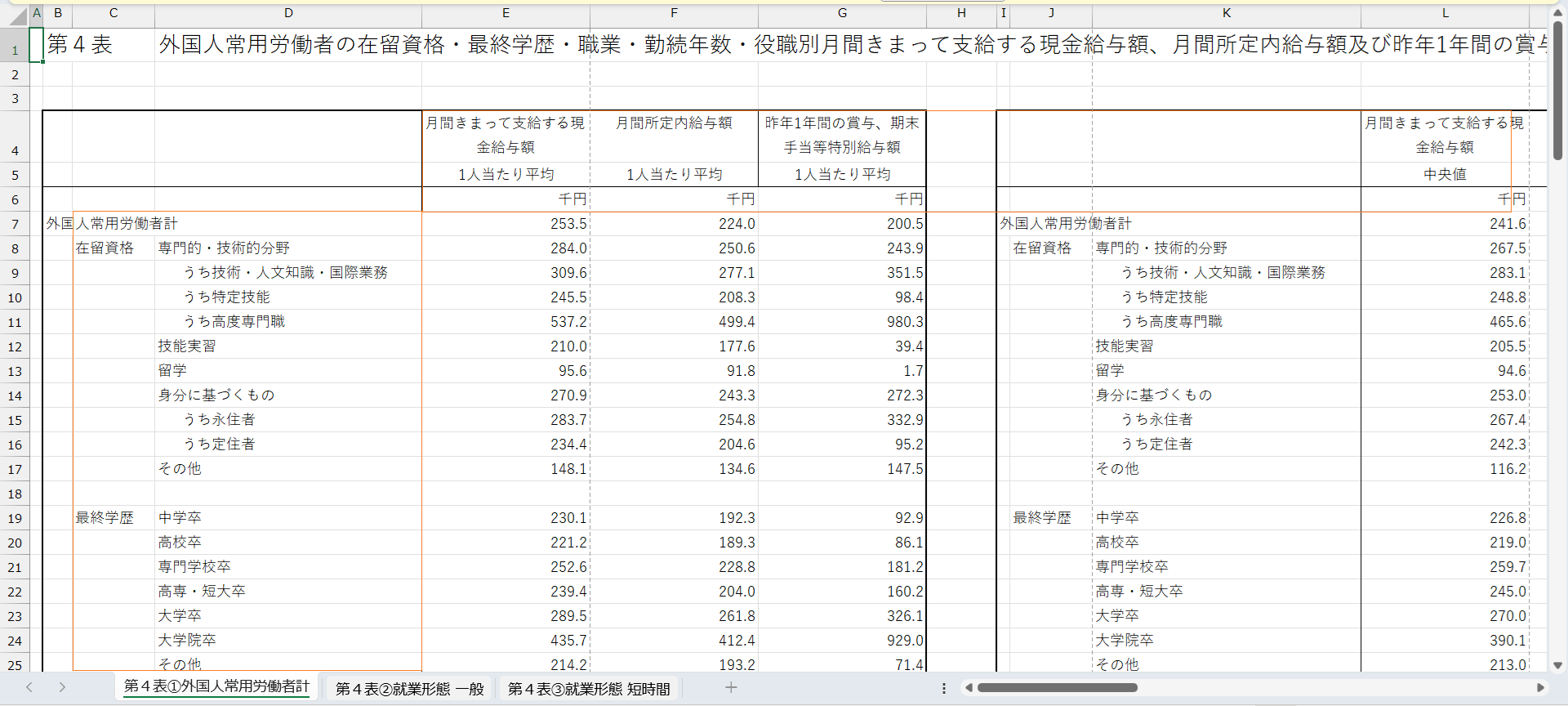Select row 7 header

point(15,225)
